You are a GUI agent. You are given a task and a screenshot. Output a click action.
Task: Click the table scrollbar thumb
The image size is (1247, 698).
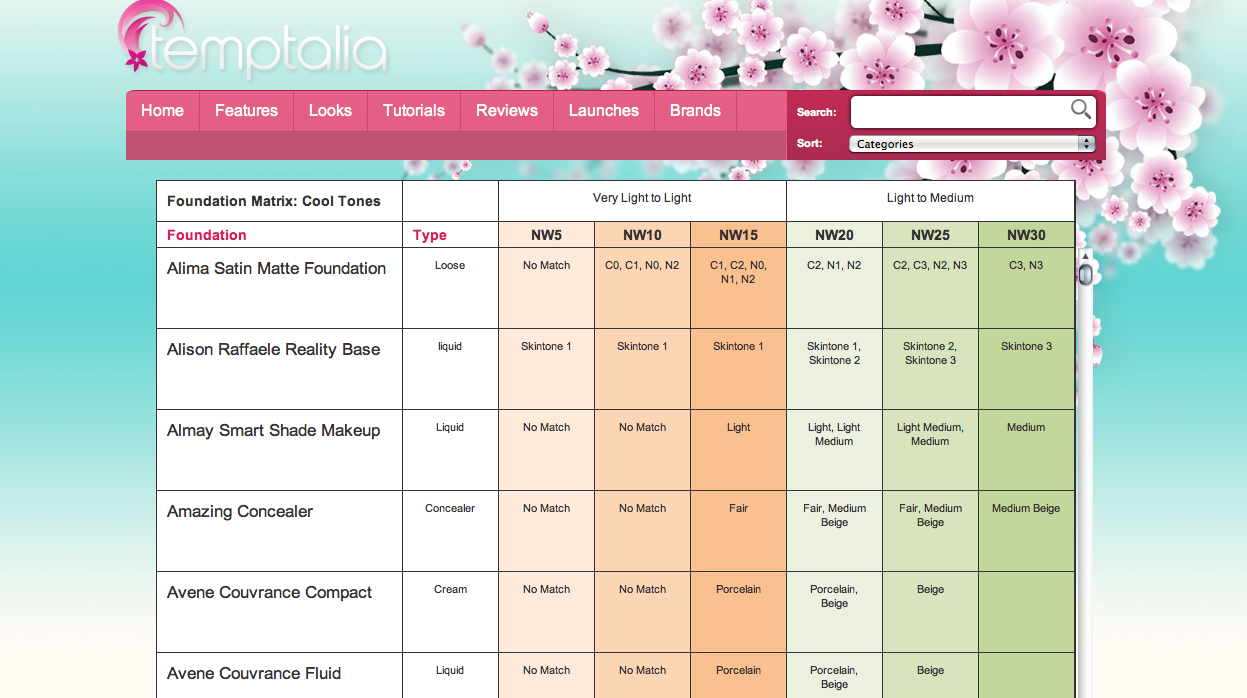[1086, 275]
